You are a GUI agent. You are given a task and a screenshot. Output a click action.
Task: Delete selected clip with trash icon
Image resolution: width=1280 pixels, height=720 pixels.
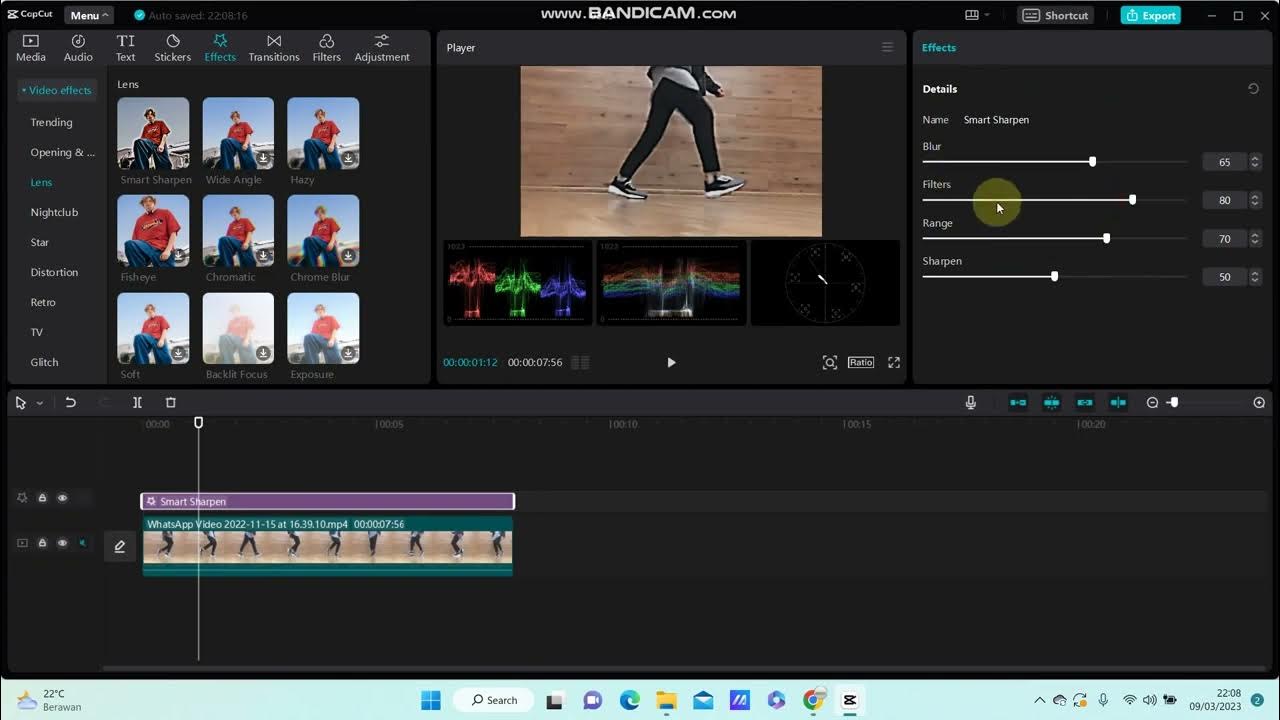pyautogui.click(x=170, y=402)
